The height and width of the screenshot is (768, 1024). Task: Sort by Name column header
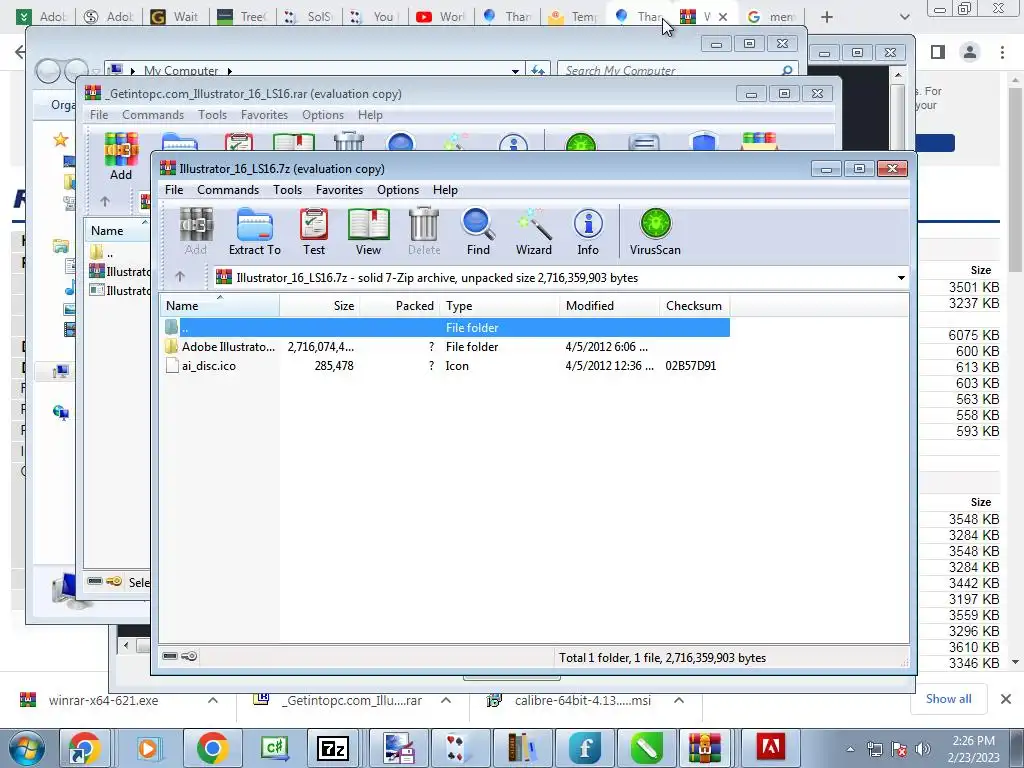pos(219,306)
